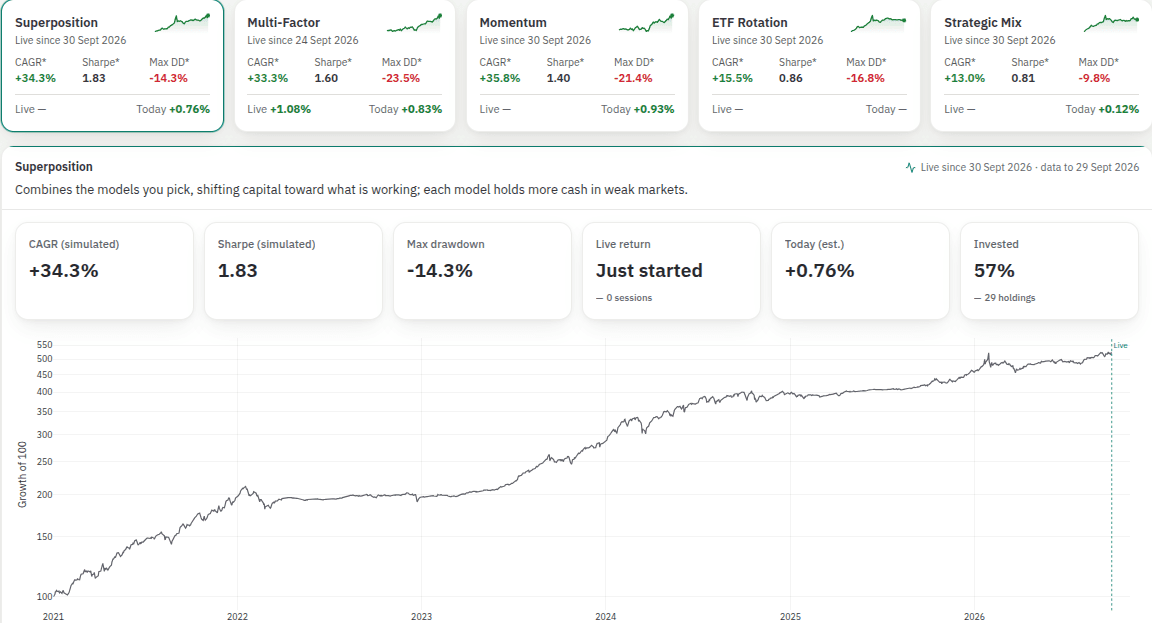This screenshot has width=1152, height=623.
Task: Click the Today (est.) +0.76% tile
Action: (860, 271)
